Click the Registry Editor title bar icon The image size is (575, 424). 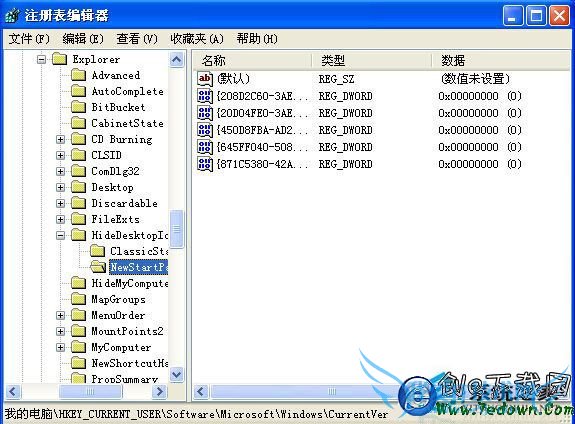tap(12, 16)
